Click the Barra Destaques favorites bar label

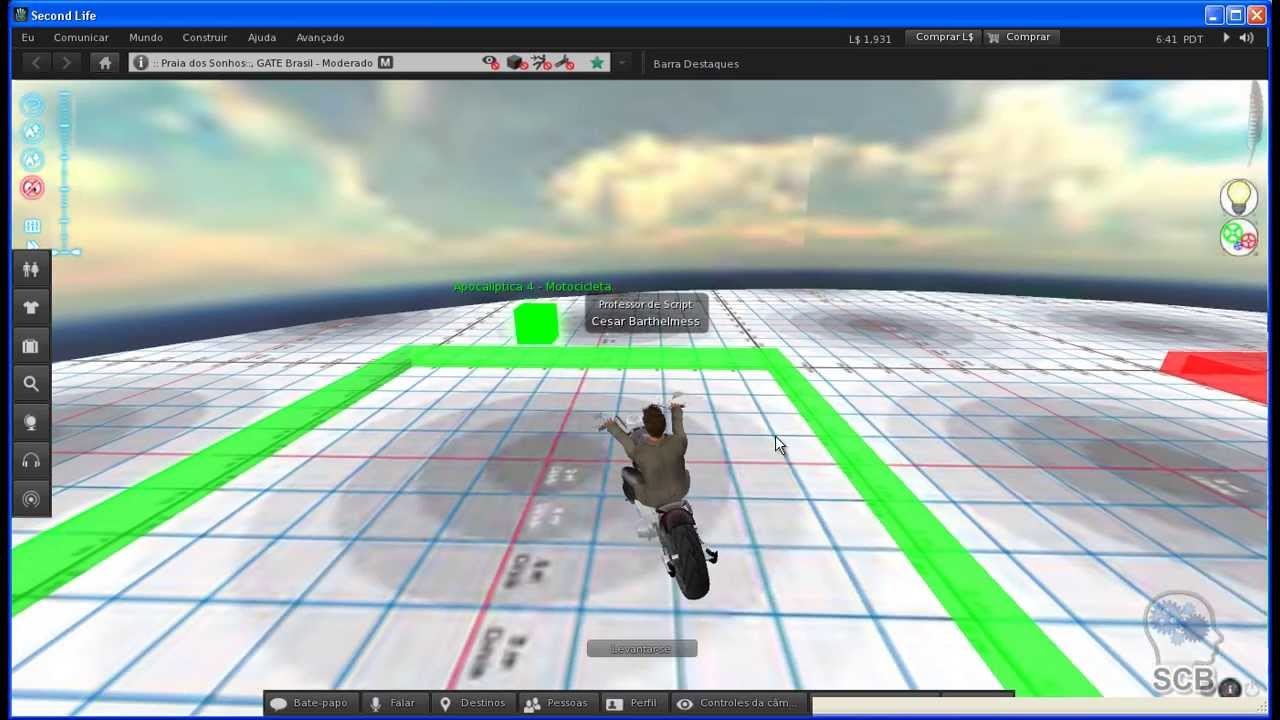696,64
